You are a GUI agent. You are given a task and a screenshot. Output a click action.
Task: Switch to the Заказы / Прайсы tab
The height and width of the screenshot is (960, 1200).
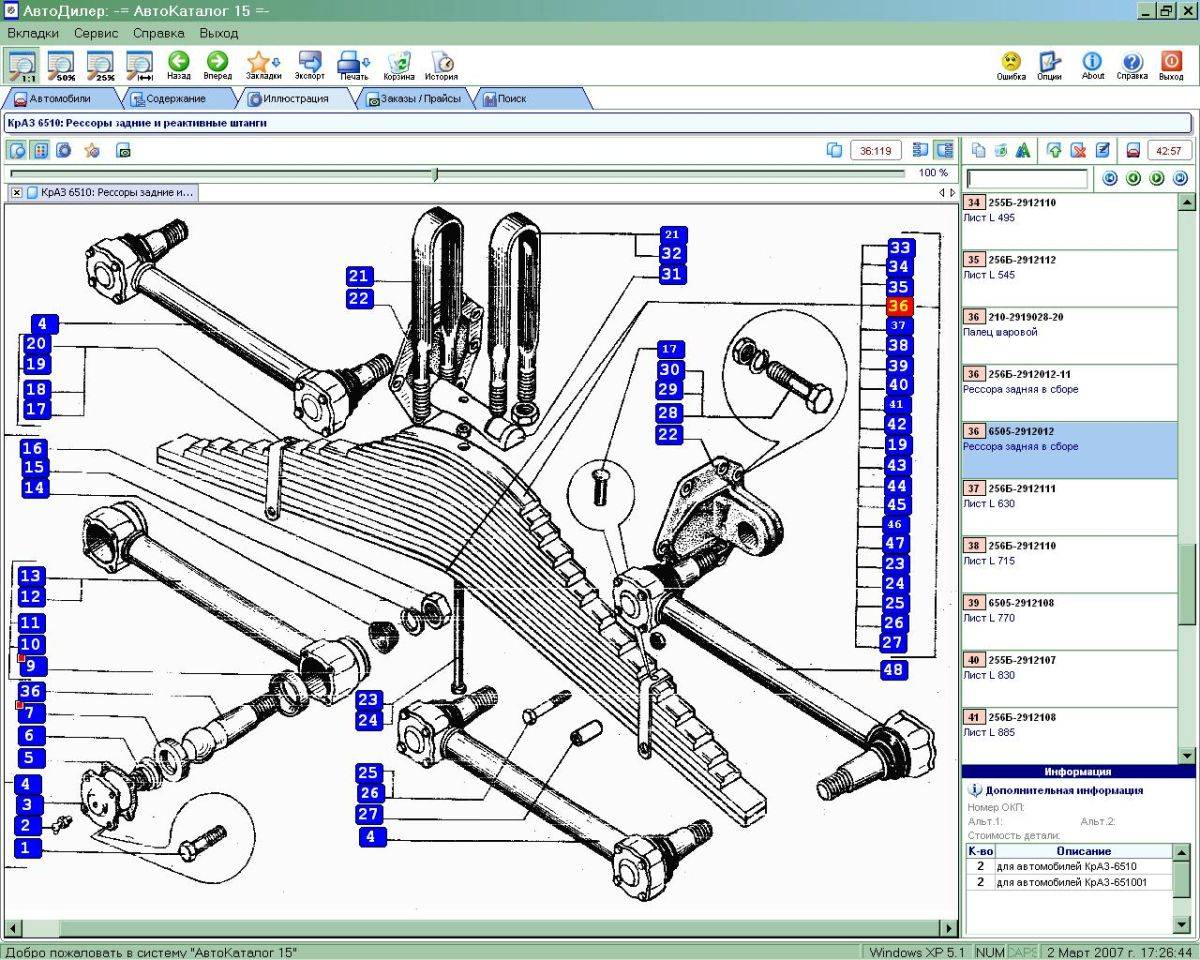coord(414,99)
